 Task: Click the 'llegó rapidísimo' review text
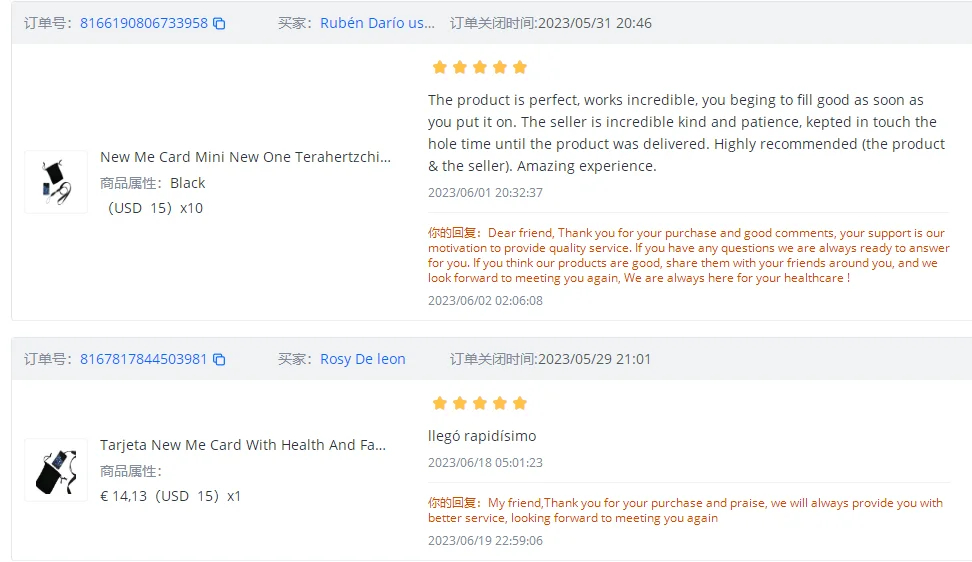[482, 436]
